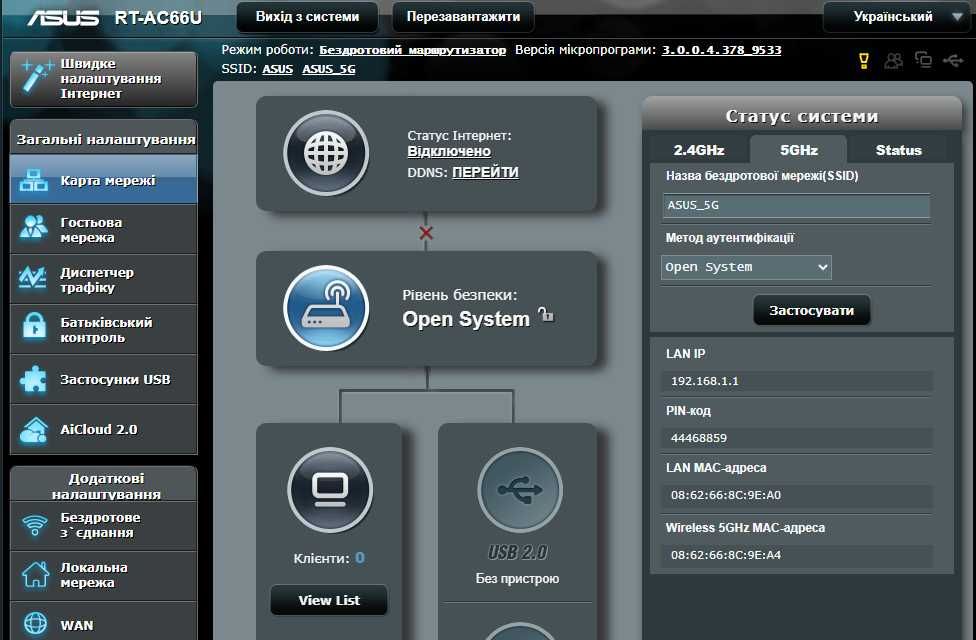976x640 pixels.
Task: Click the Карта мережі network map icon
Action: (x=34, y=180)
